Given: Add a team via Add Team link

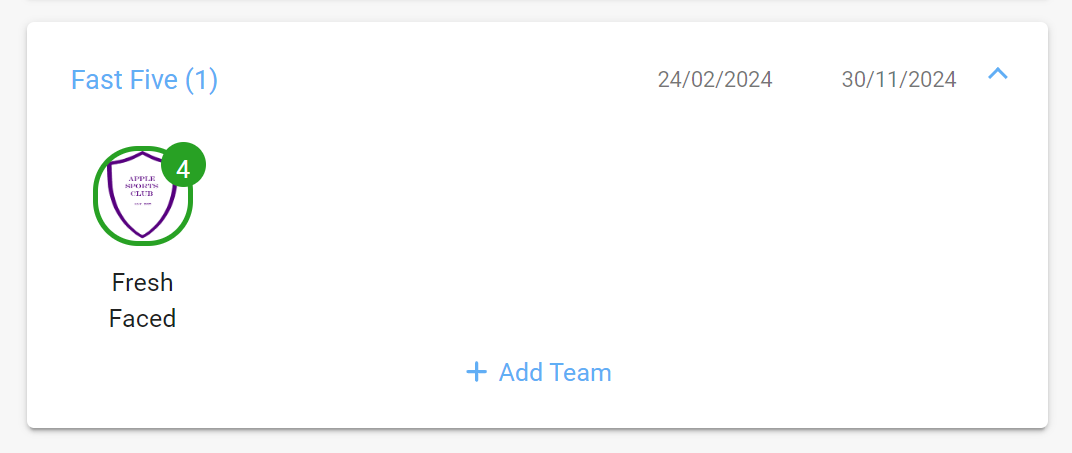Looking at the screenshot, I should (539, 372).
